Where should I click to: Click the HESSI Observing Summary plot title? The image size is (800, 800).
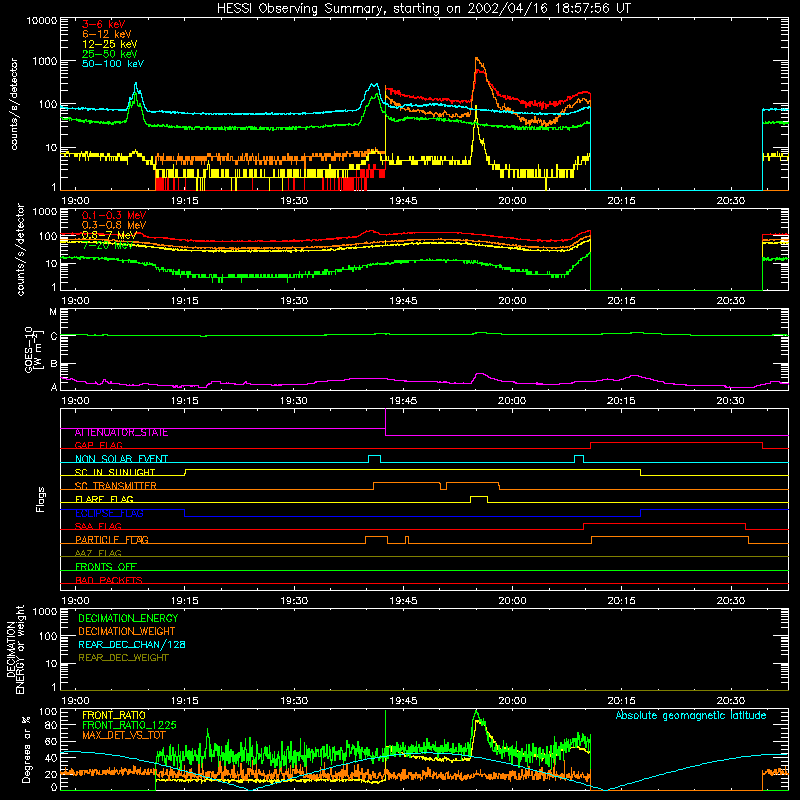[424, 9]
